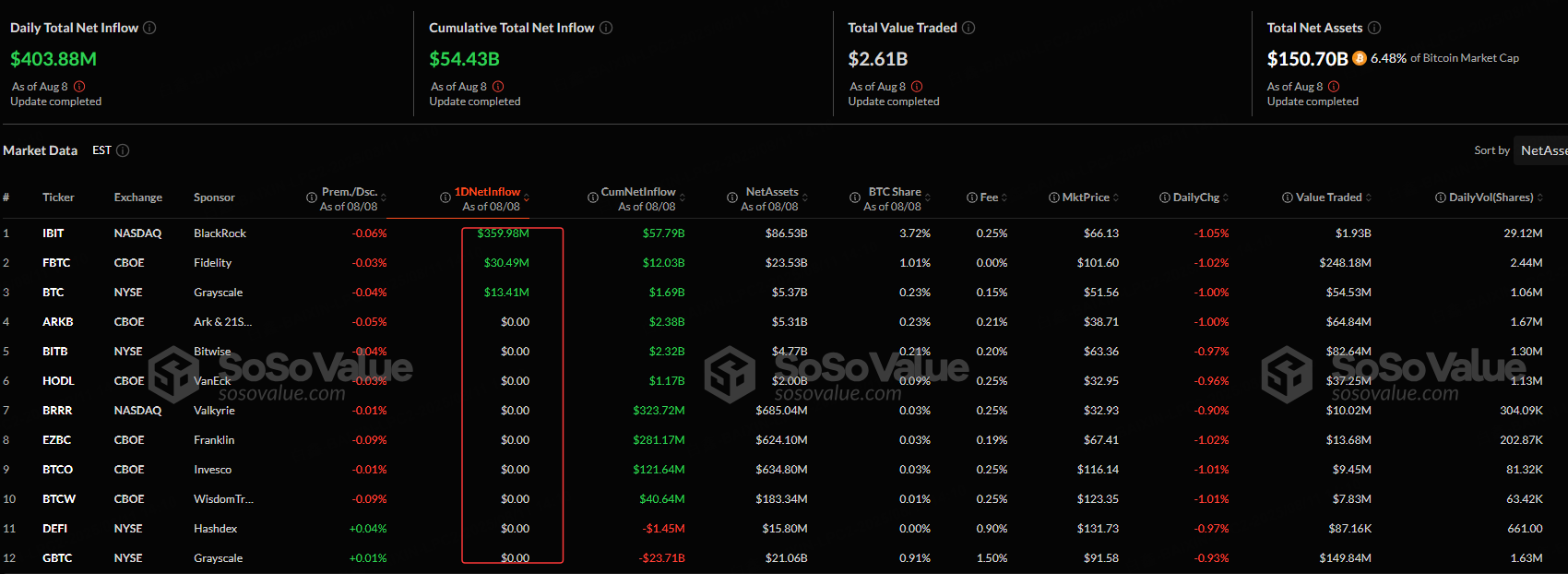The image size is (1568, 574).
Task: Click the Value Traded column info icon
Action: pyautogui.click(x=1288, y=197)
